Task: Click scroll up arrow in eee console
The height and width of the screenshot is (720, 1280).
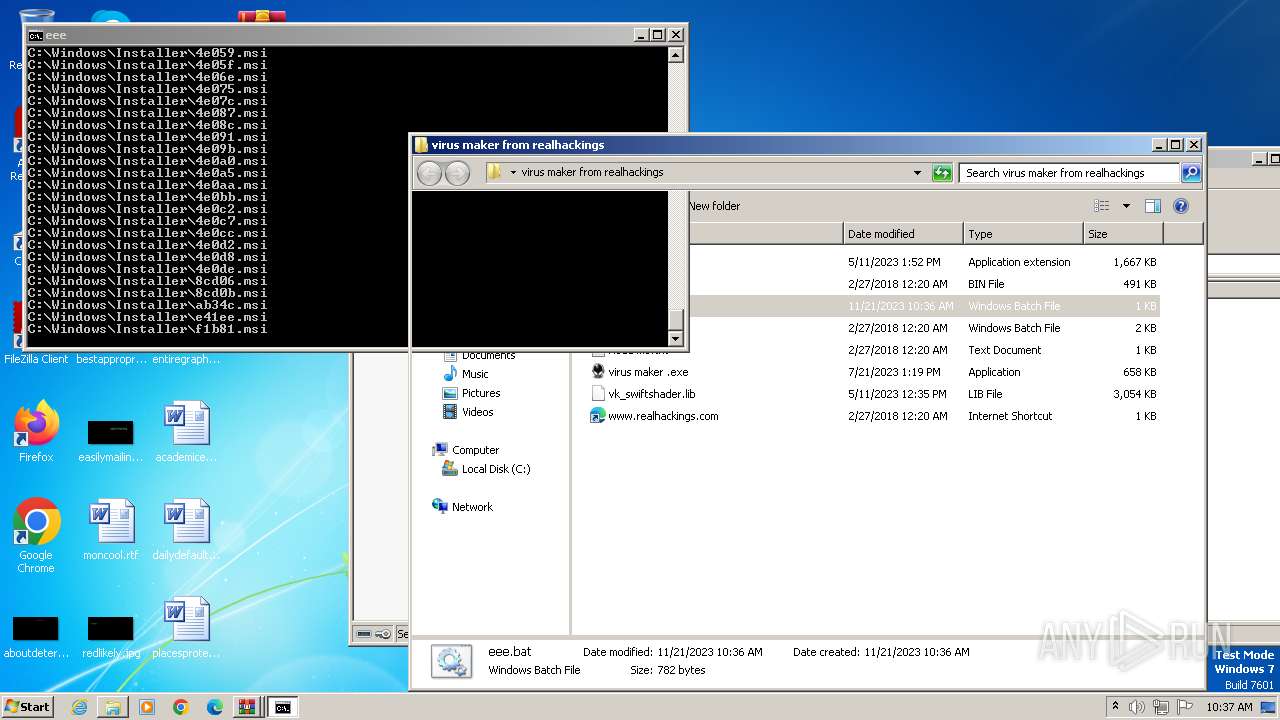Action: pos(676,55)
